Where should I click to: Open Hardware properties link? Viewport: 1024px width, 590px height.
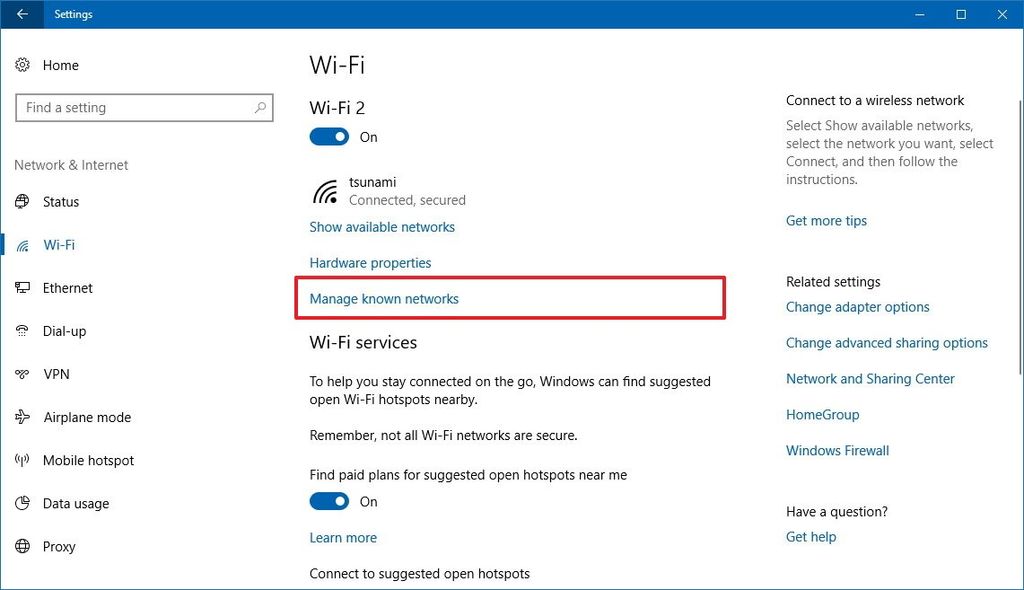click(x=370, y=263)
